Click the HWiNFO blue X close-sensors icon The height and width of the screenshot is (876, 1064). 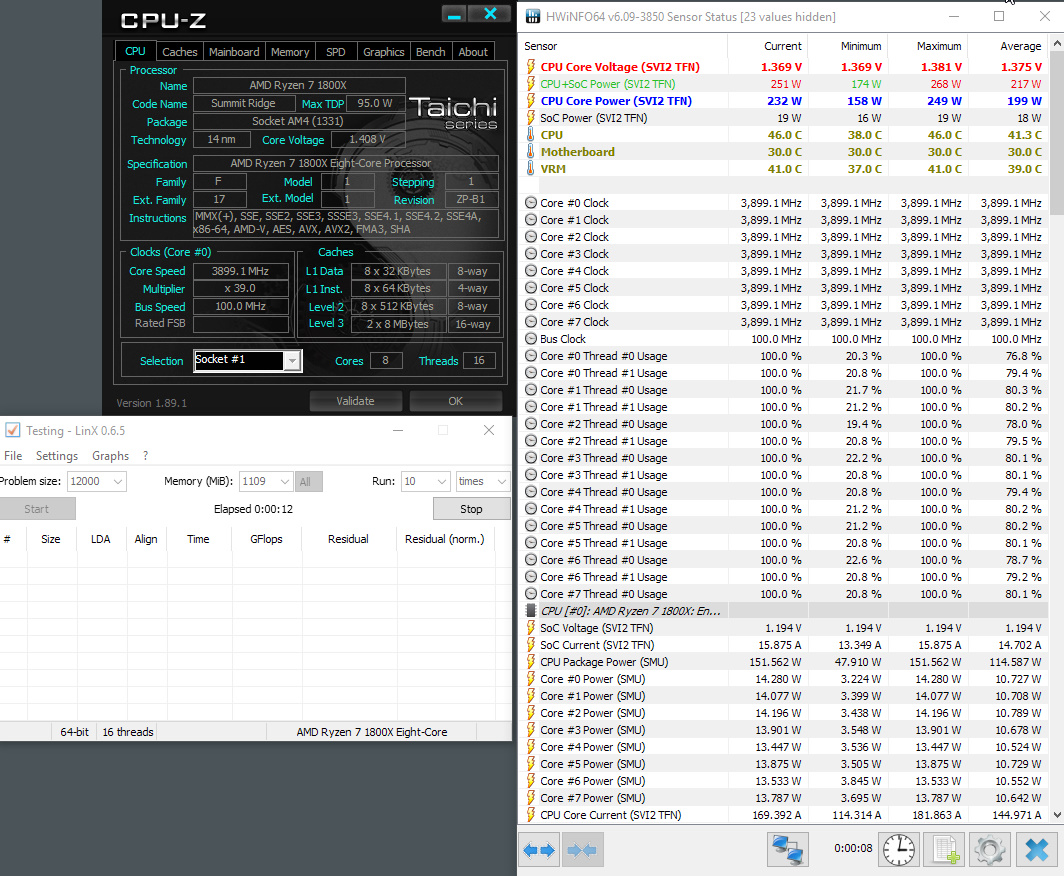coord(1036,850)
